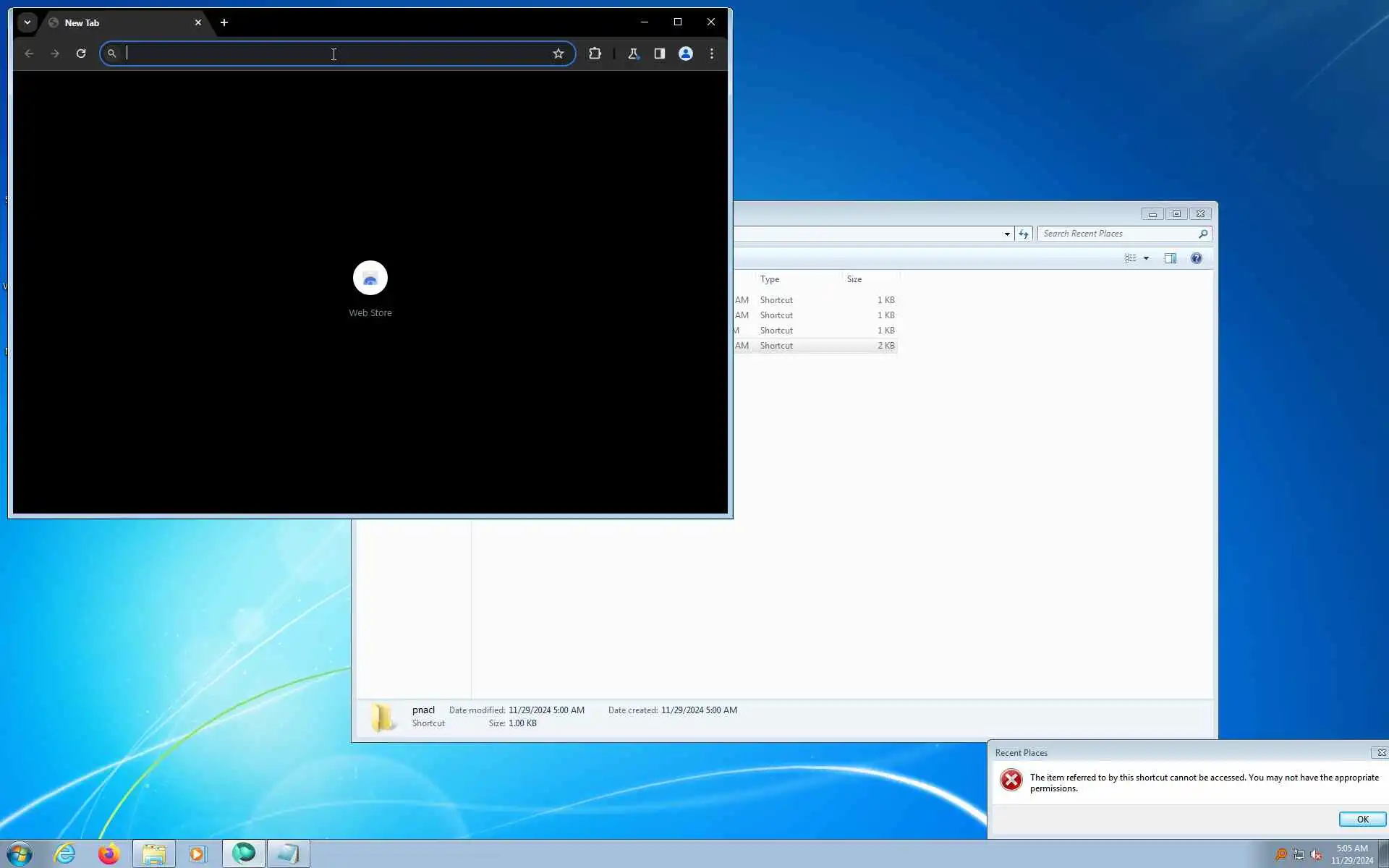Bookmark this tab with star icon

click(558, 54)
